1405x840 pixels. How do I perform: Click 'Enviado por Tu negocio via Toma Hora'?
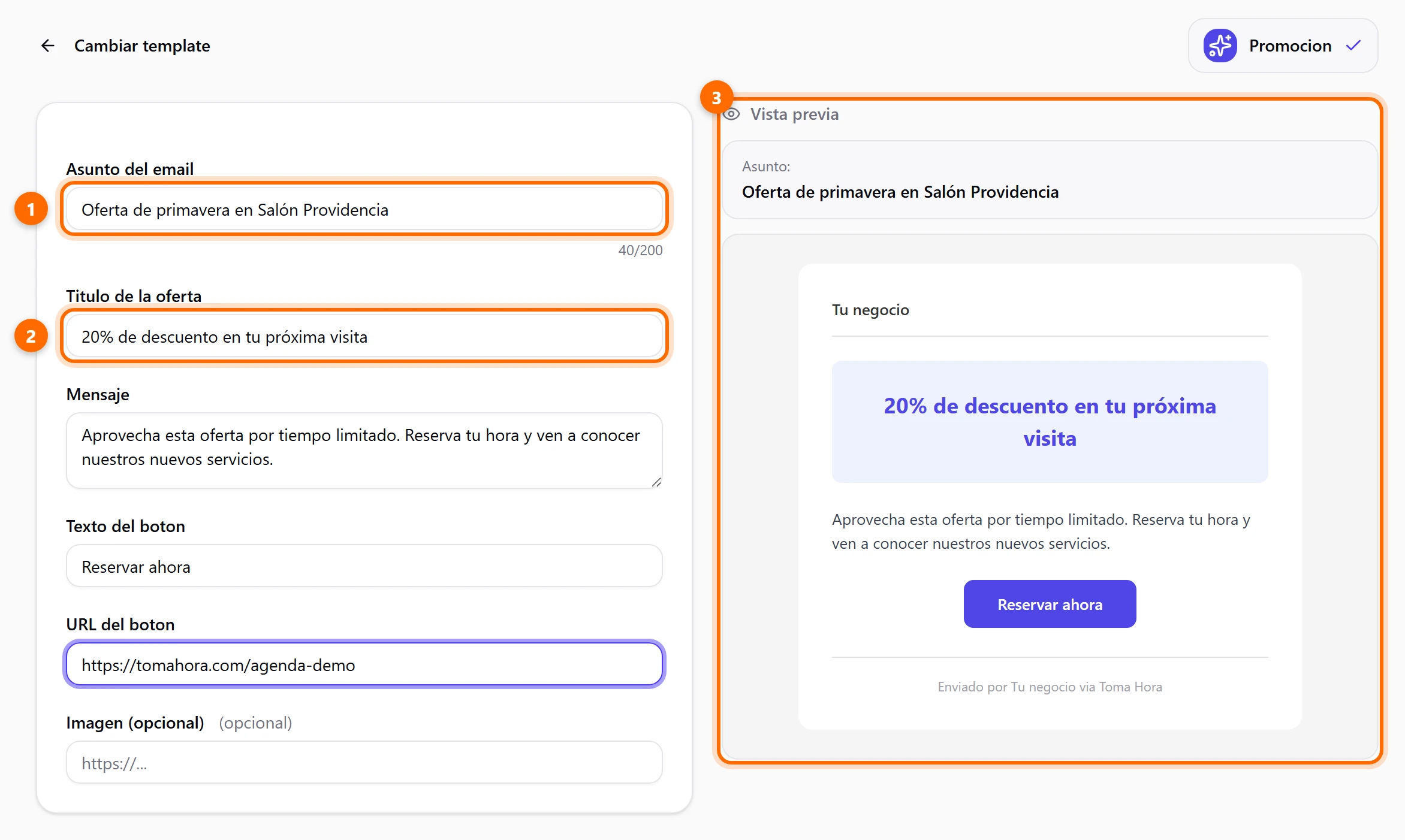click(1050, 687)
